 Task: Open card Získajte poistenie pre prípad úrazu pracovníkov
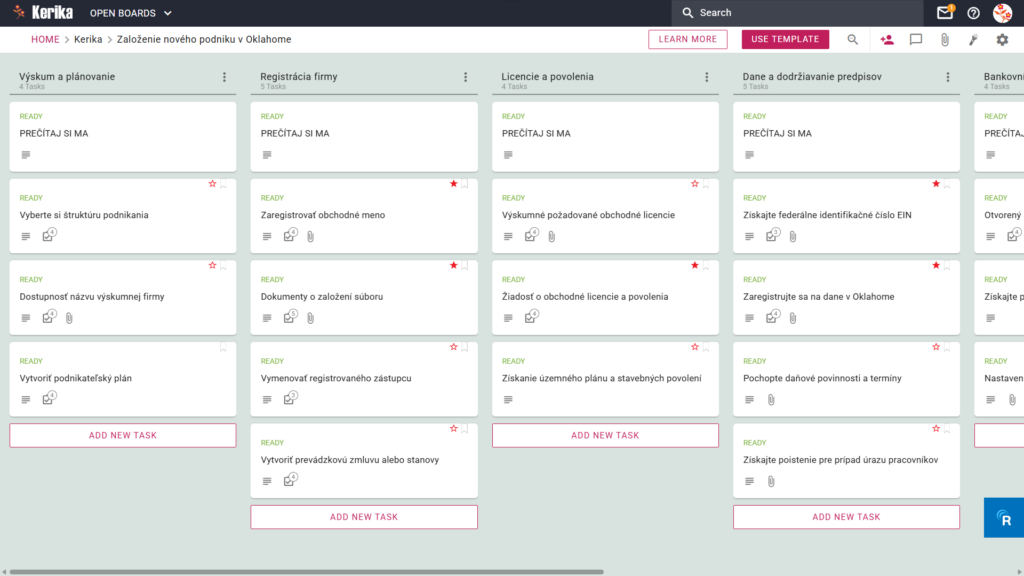pos(846,460)
